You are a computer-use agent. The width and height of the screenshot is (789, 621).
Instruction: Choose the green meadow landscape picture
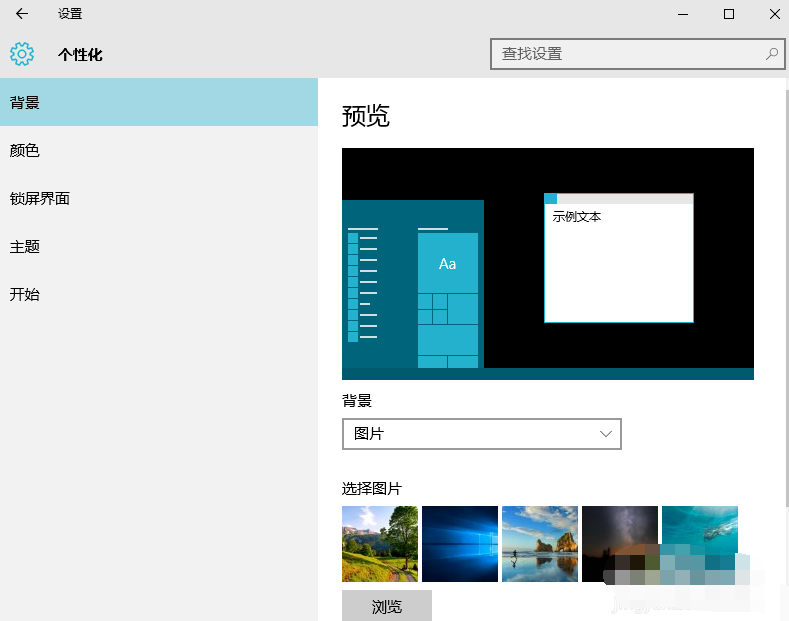380,544
